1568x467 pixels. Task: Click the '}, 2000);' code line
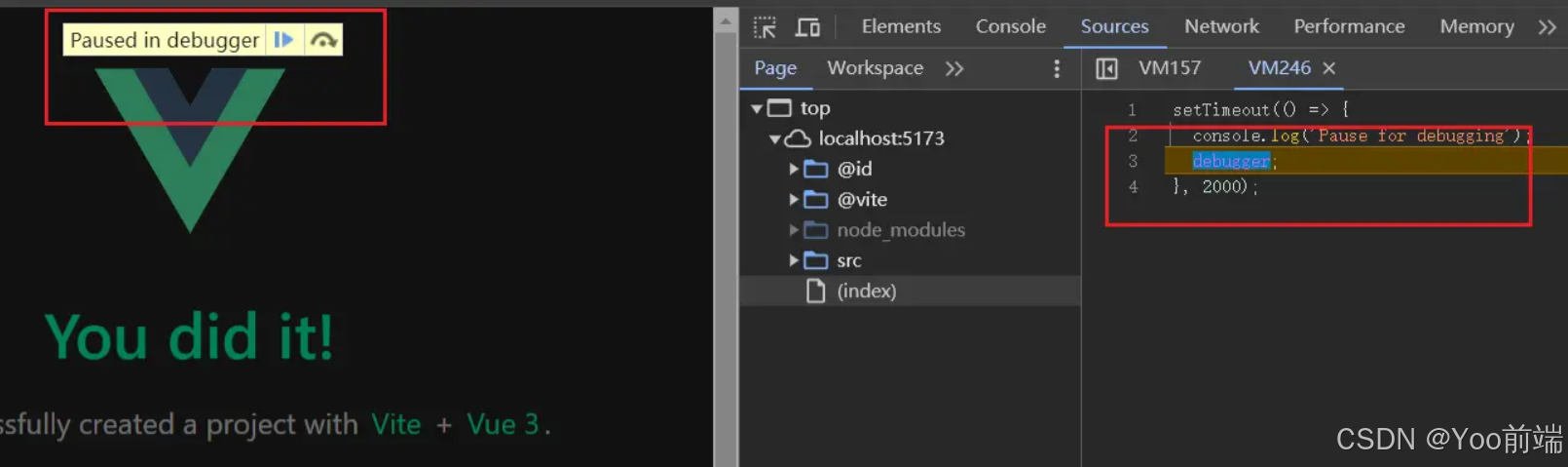tap(1215, 186)
